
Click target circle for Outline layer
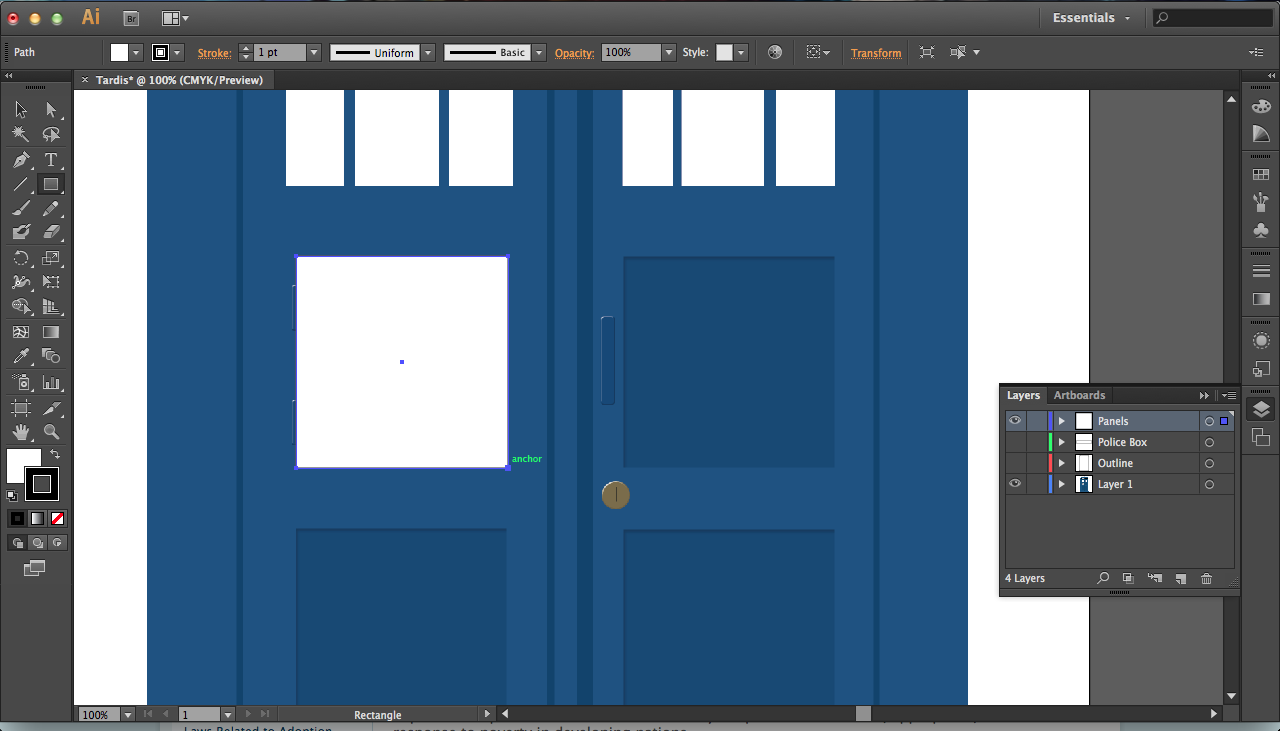(1209, 463)
